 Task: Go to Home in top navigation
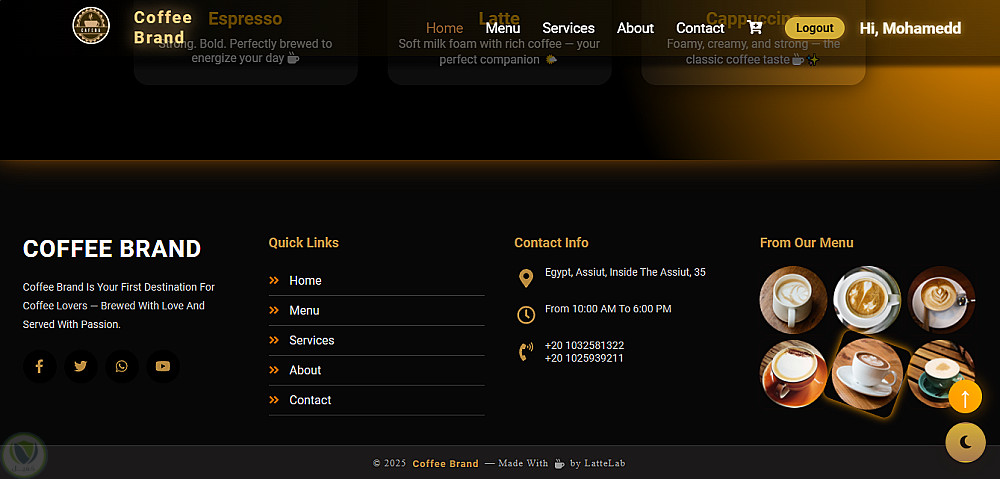pyautogui.click(x=445, y=28)
